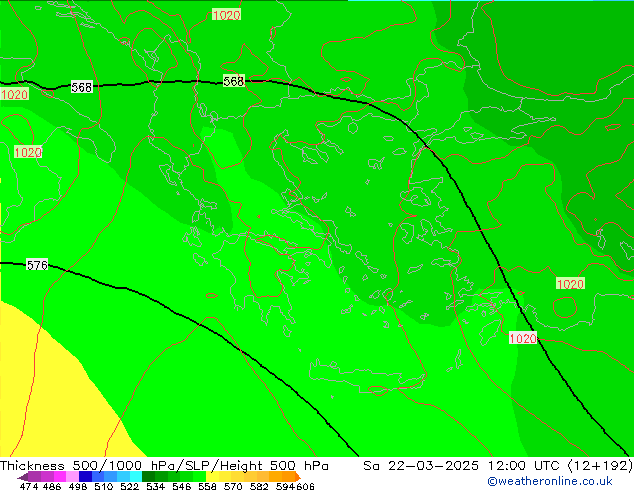The image size is (634, 490).
Task: Select the dark green 534 legend swatch
Action: [148, 476]
